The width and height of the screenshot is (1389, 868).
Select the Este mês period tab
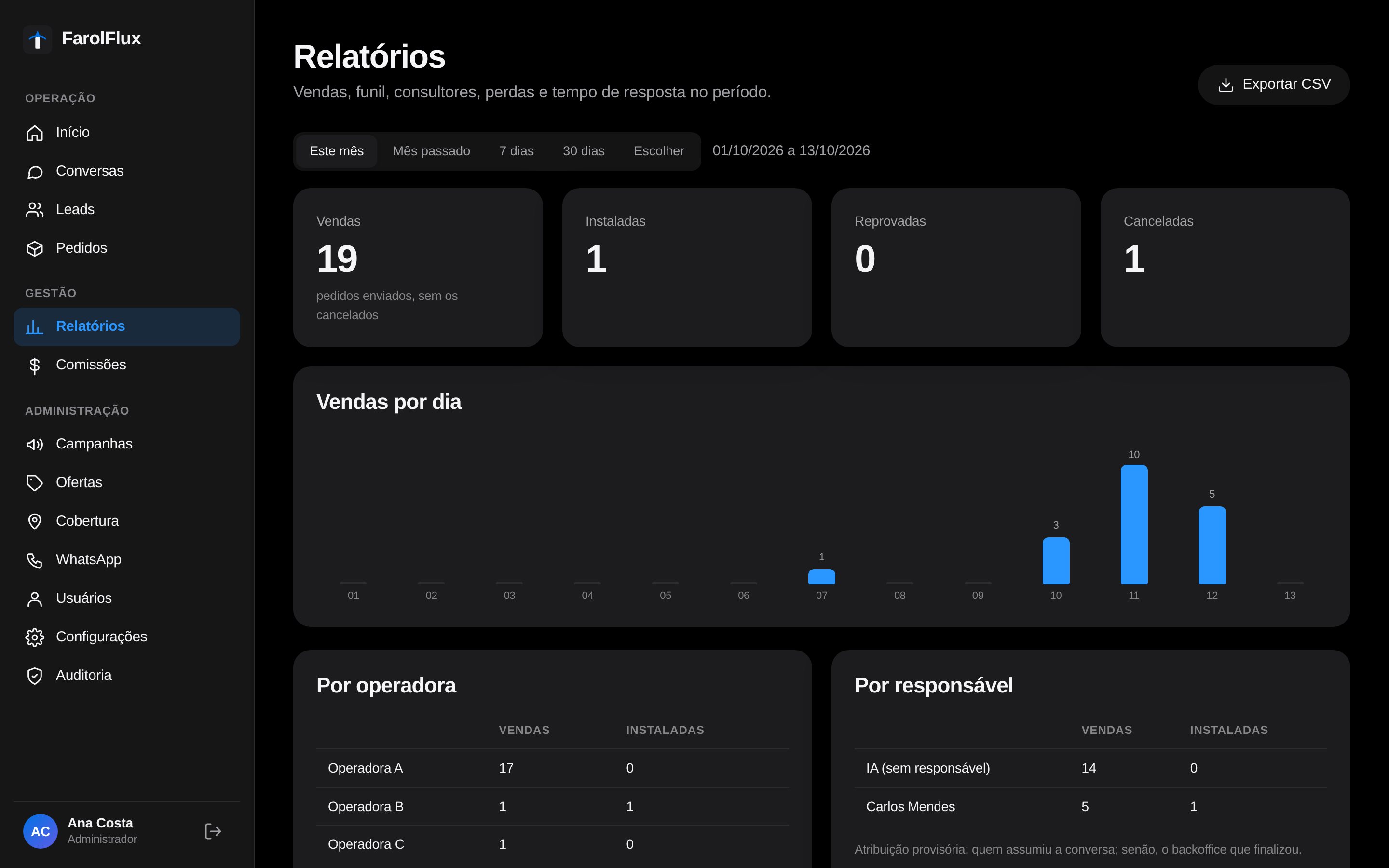336,151
